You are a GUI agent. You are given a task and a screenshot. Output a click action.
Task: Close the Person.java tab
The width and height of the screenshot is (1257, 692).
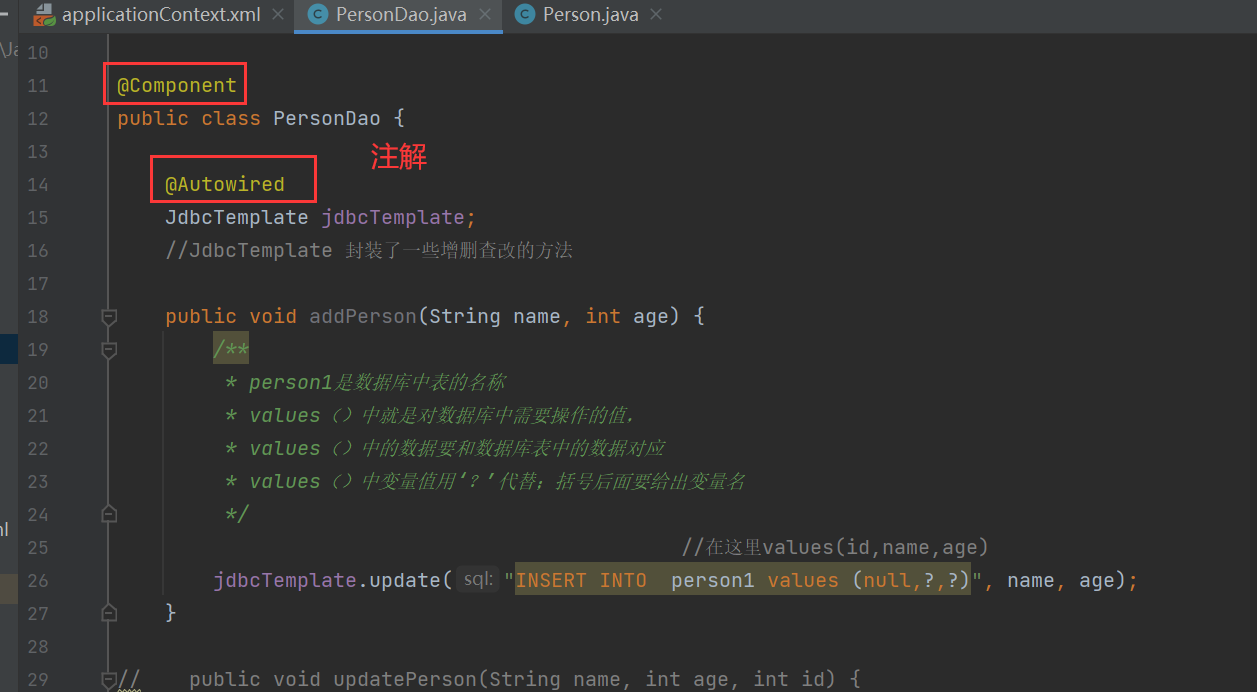(655, 15)
